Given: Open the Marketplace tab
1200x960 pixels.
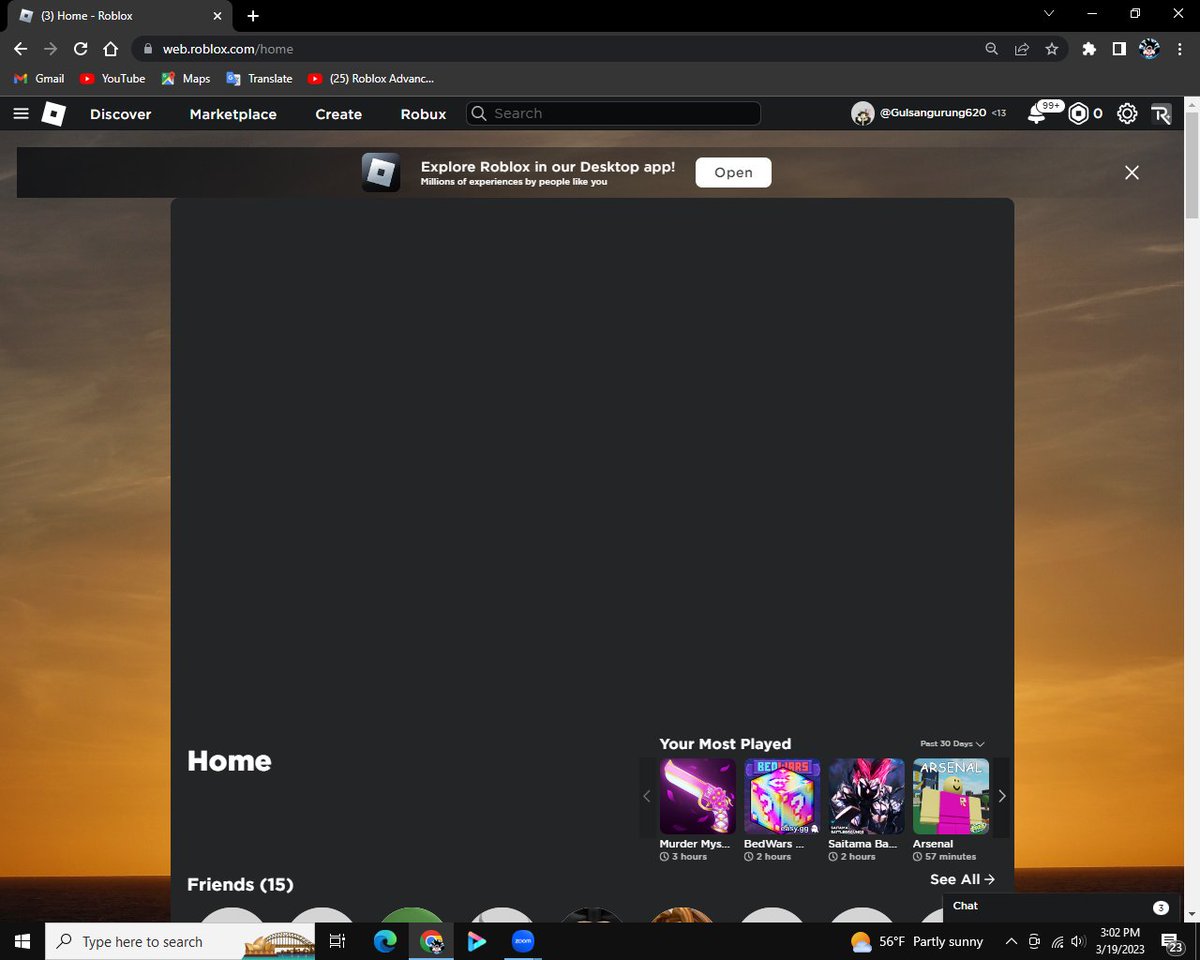Looking at the screenshot, I should pos(233,114).
